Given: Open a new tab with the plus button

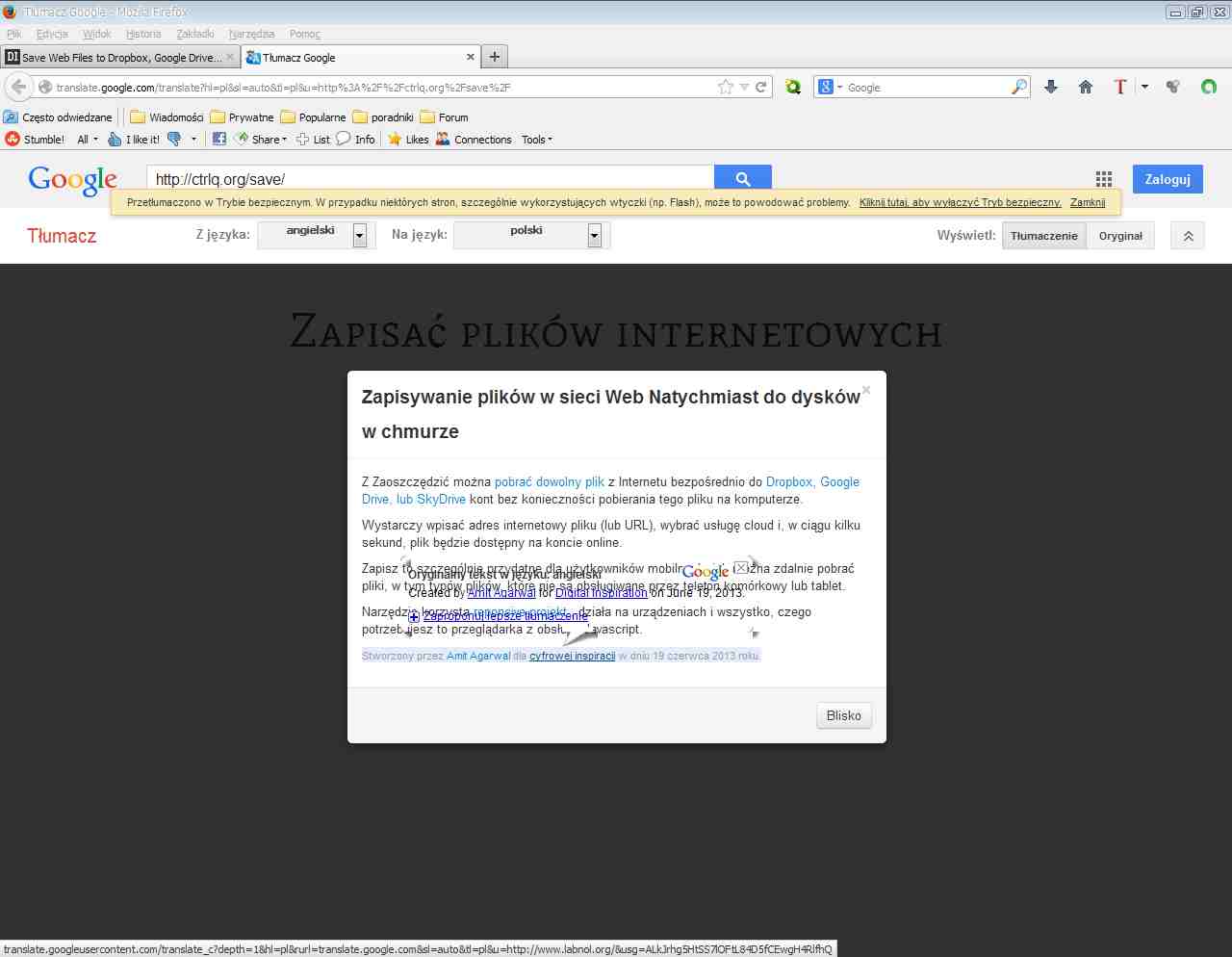Looking at the screenshot, I should (x=494, y=57).
